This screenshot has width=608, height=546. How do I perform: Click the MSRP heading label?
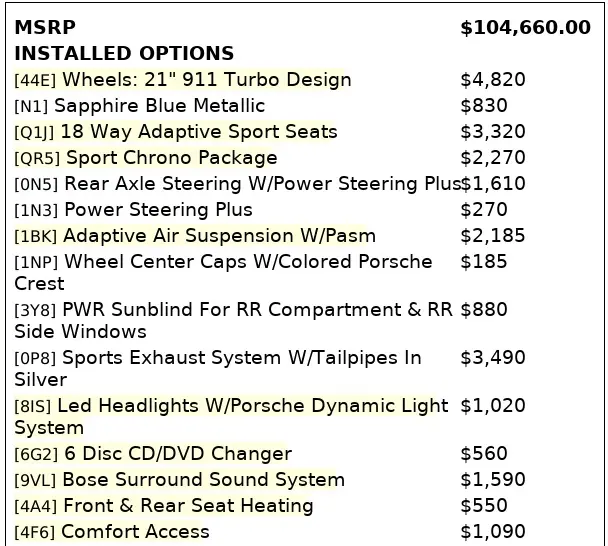click(44, 28)
